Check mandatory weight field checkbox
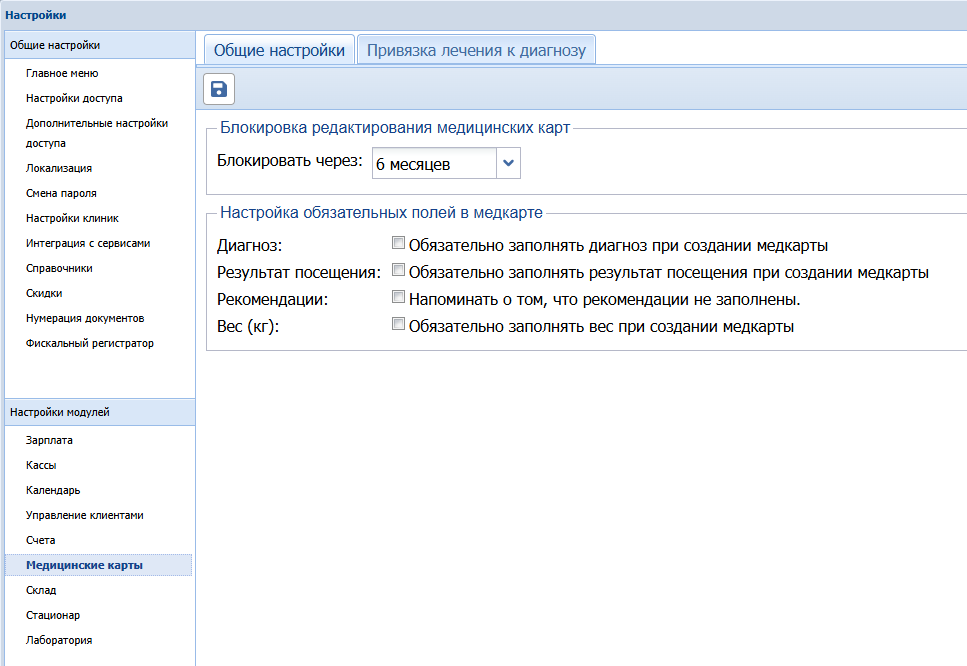 pos(399,325)
